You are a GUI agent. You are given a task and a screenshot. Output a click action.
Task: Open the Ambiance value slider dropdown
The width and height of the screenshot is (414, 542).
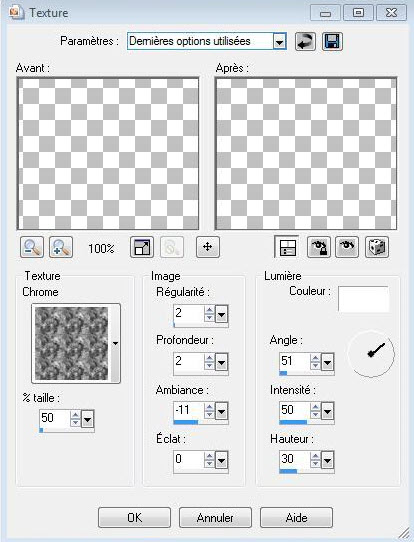[x=221, y=411]
